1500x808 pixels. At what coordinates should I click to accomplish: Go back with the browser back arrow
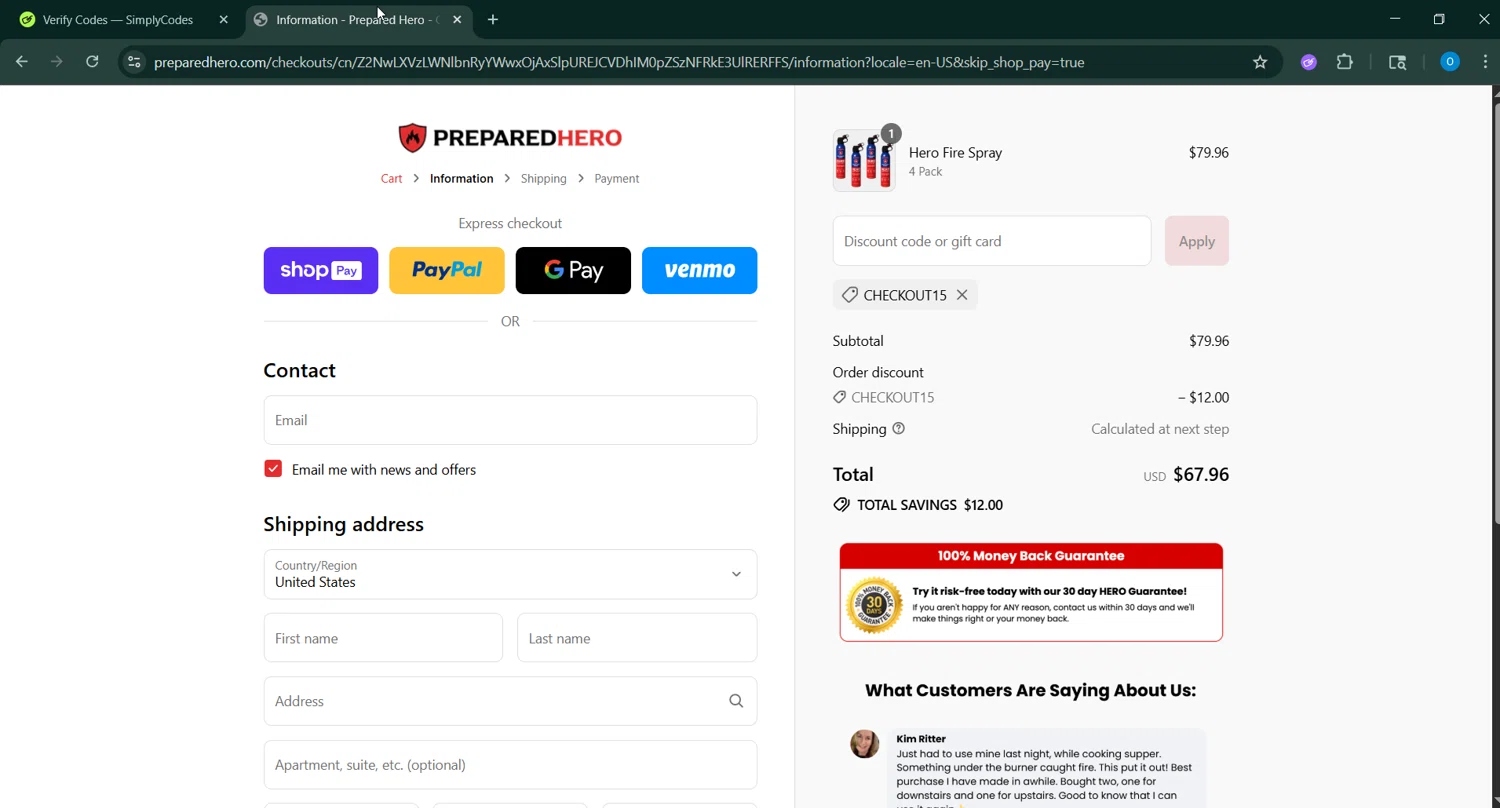click(21, 62)
